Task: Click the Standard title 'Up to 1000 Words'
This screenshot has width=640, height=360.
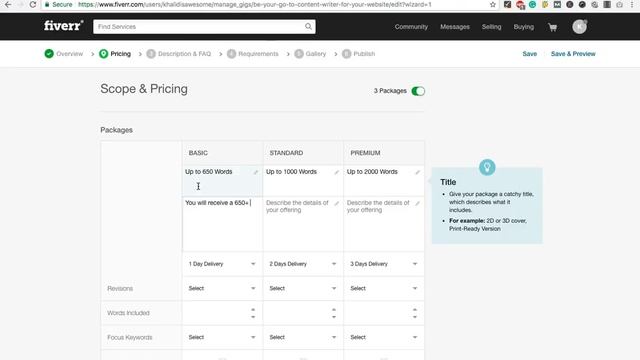Action: tap(291, 172)
